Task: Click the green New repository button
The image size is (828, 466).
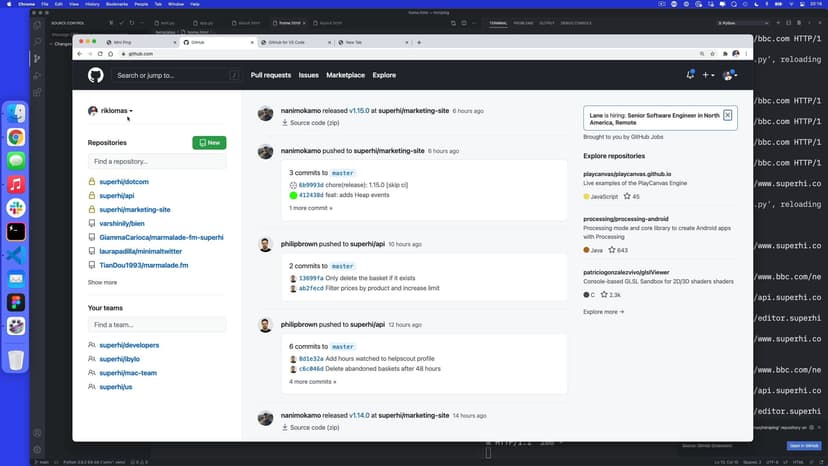Action: pos(209,143)
